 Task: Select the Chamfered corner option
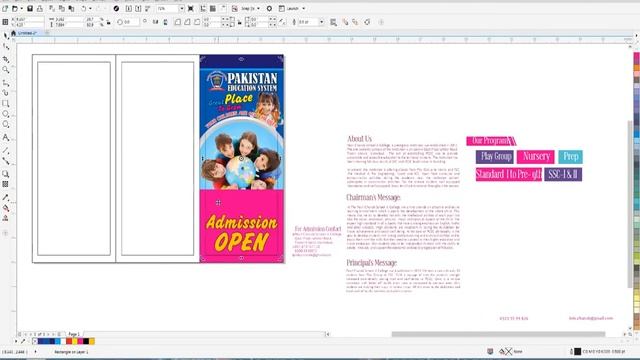tap(197, 22)
